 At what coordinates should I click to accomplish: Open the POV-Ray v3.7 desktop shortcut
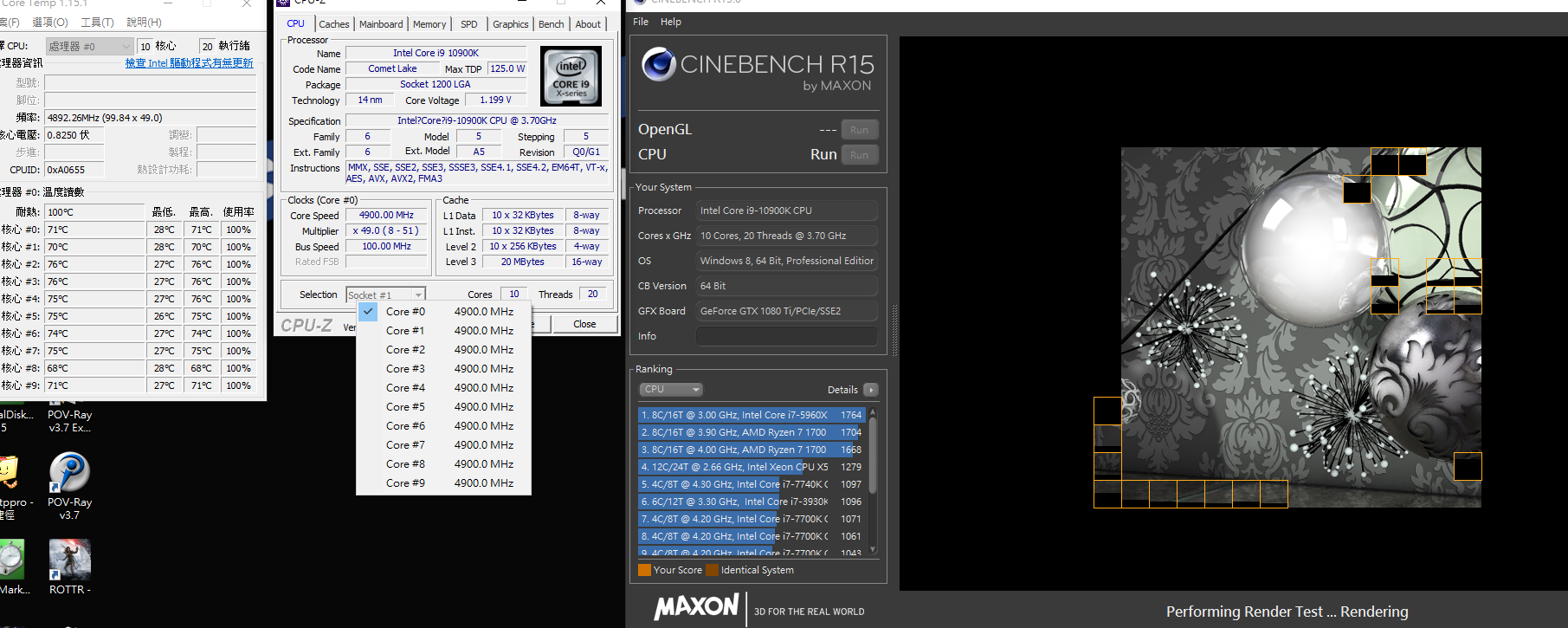pyautogui.click(x=69, y=485)
